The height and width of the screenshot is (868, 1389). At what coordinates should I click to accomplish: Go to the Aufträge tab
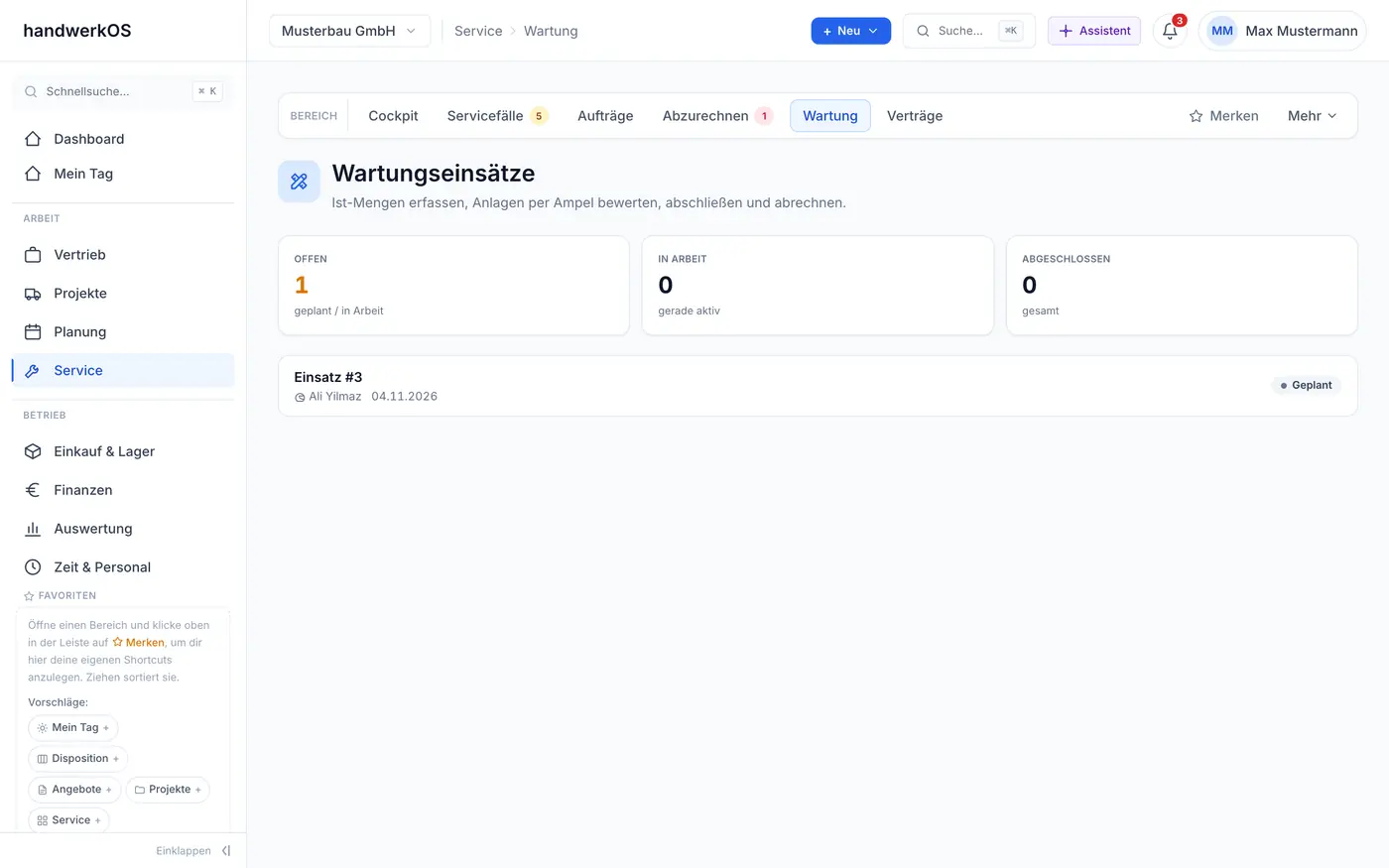[x=605, y=116]
